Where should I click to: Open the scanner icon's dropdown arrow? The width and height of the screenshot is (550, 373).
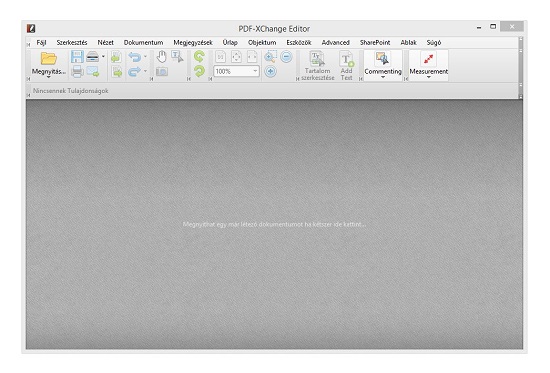click(x=103, y=56)
